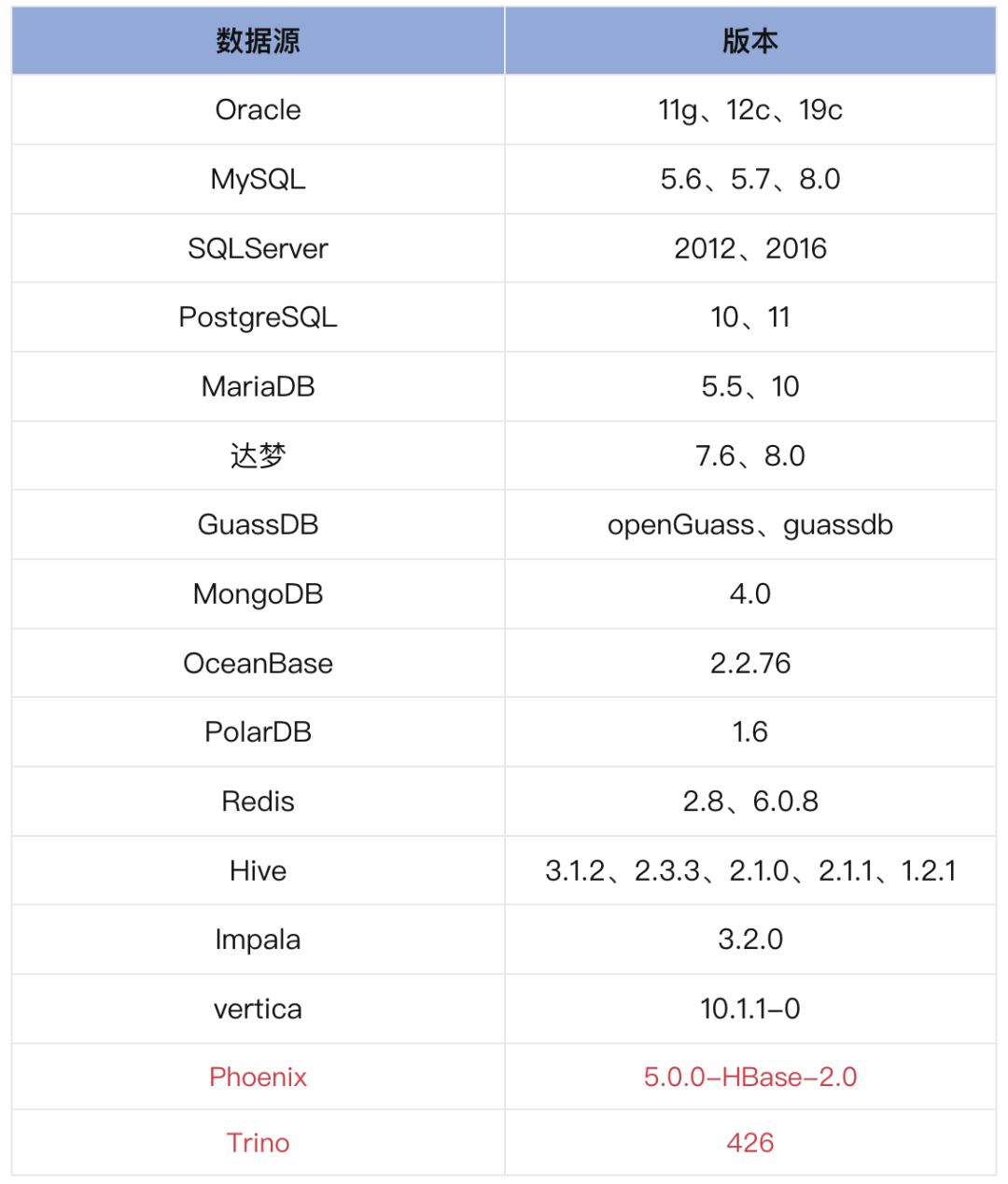Select the OceanBase data source cell
The image size is (1008, 1184).
pos(258,663)
